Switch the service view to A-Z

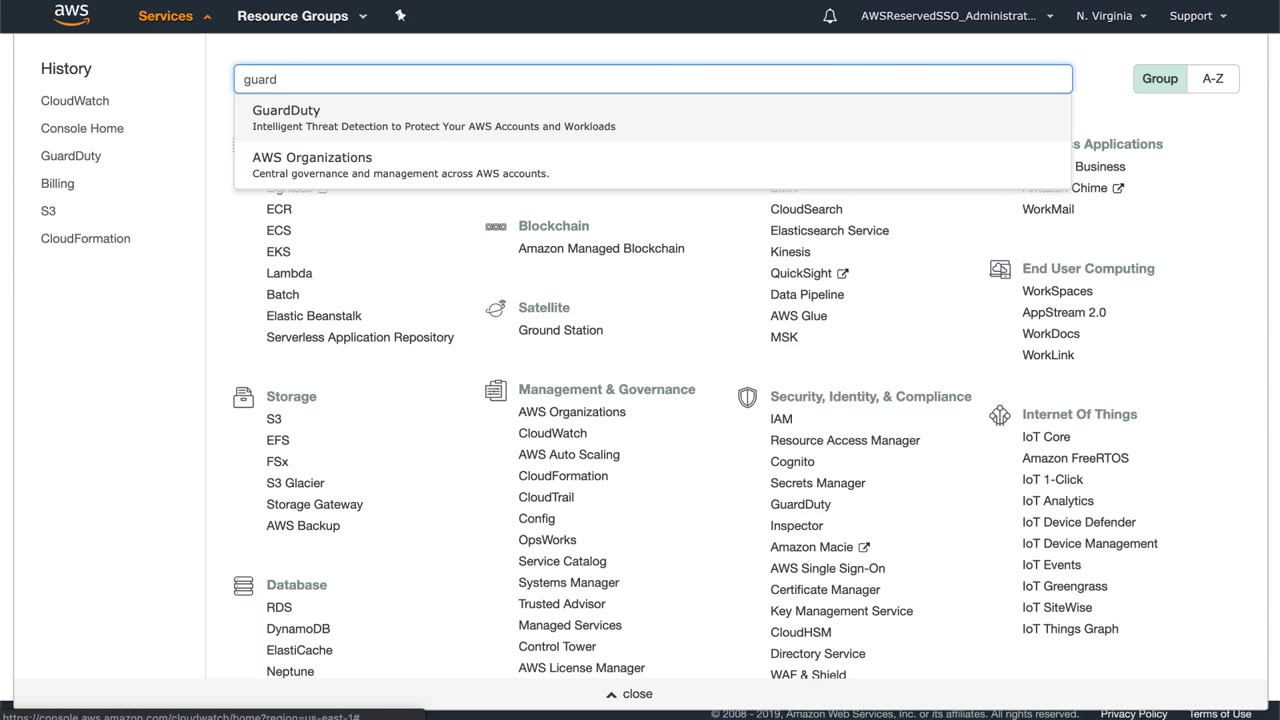pos(1212,79)
